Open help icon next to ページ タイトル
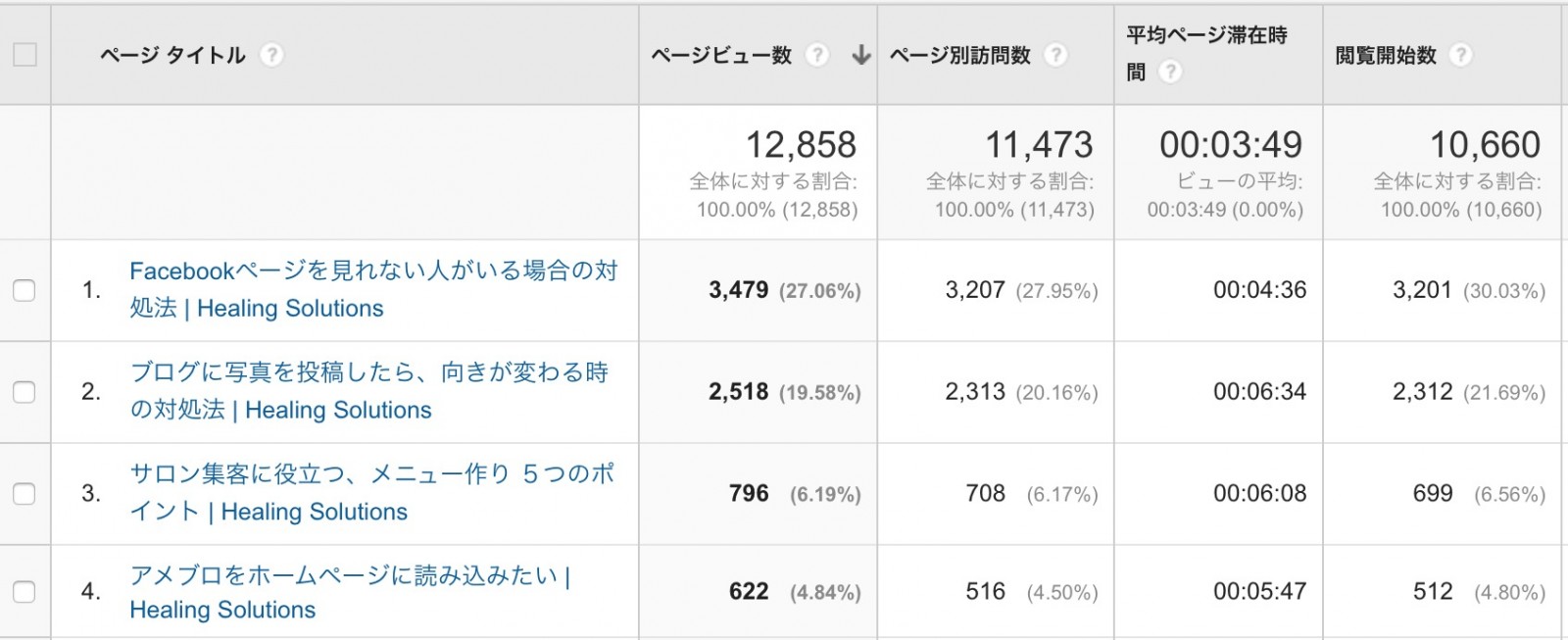 coord(271,55)
